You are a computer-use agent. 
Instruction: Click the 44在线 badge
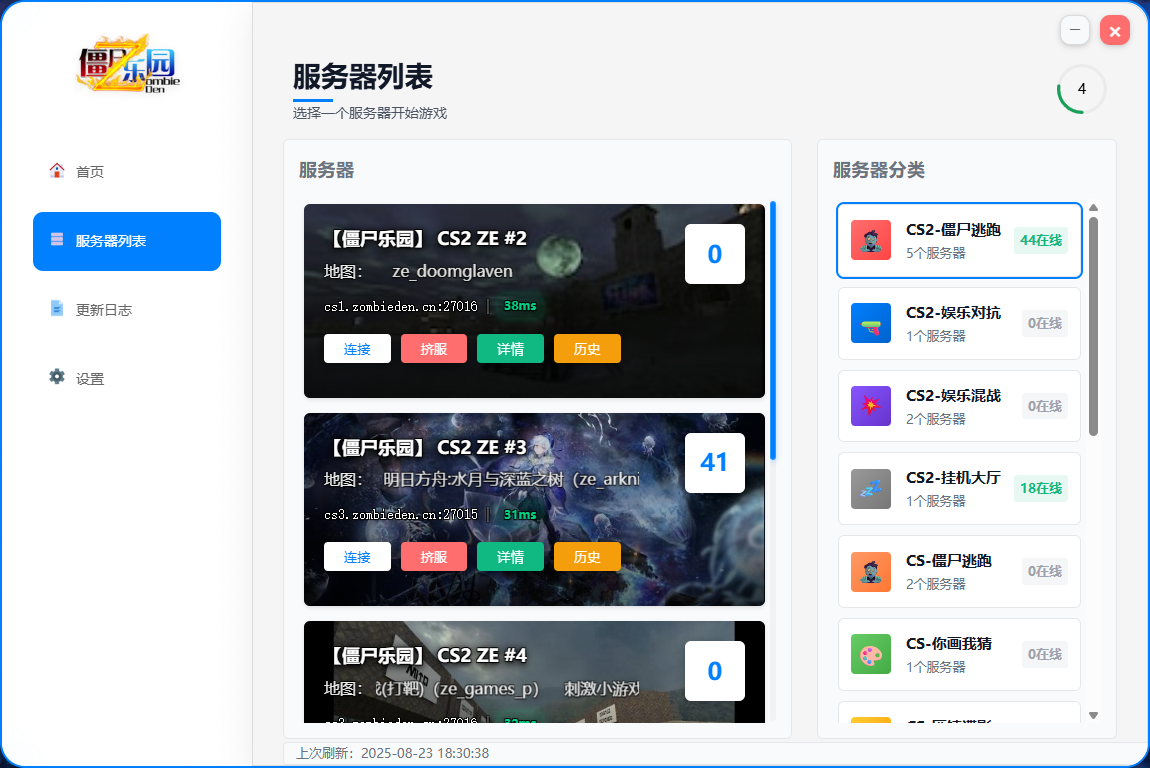1041,241
